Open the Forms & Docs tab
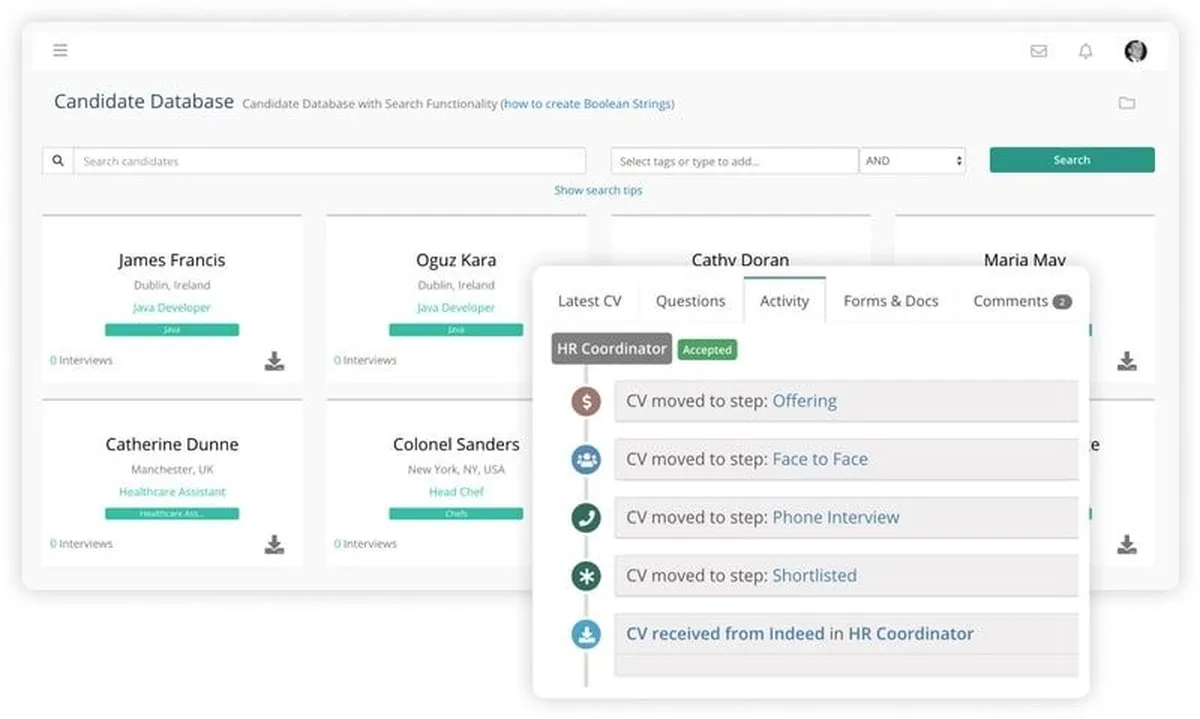The image size is (1200, 719). point(891,301)
